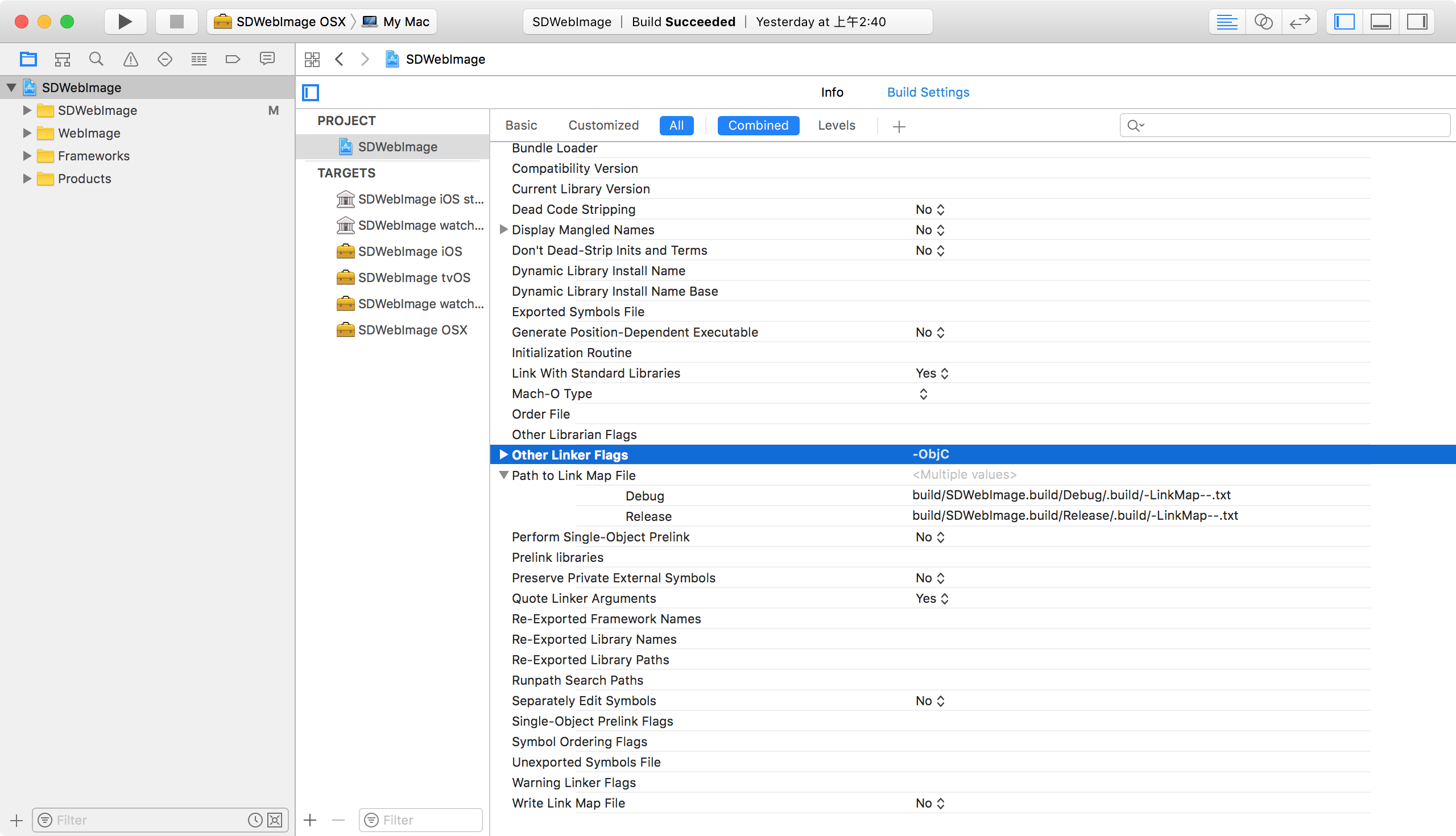
Task: Open the Issue navigator warning icon
Action: [x=130, y=59]
